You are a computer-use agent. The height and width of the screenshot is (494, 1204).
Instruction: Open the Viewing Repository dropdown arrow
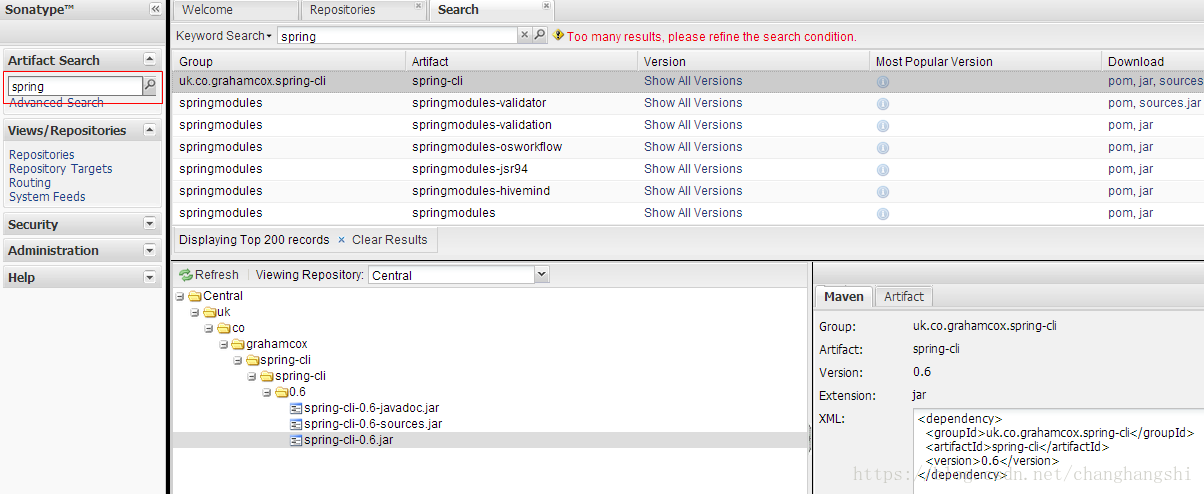click(541, 274)
